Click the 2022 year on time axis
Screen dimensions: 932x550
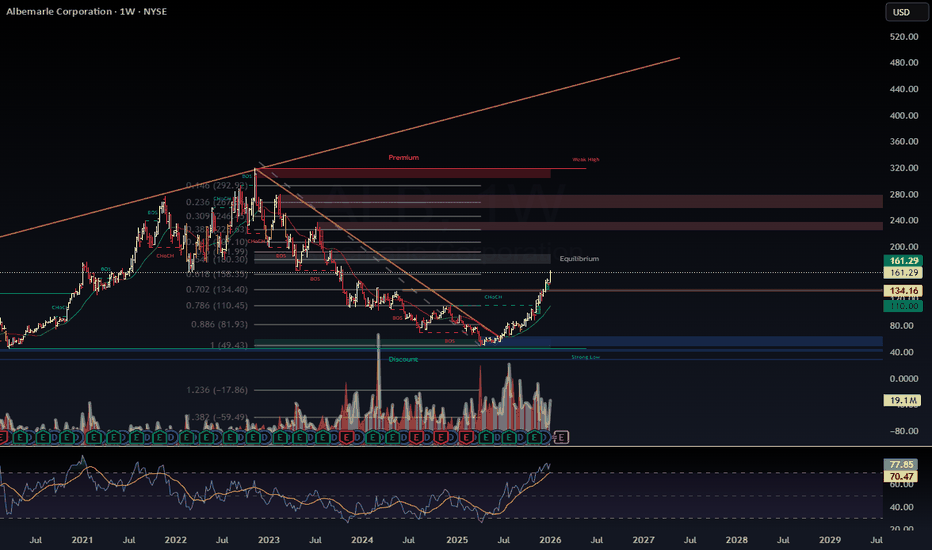tap(175, 540)
